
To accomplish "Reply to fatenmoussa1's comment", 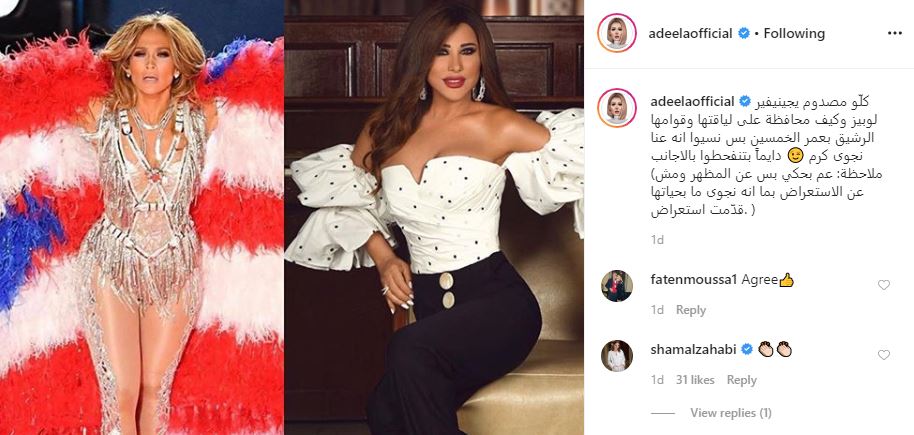I will coord(691,310).
